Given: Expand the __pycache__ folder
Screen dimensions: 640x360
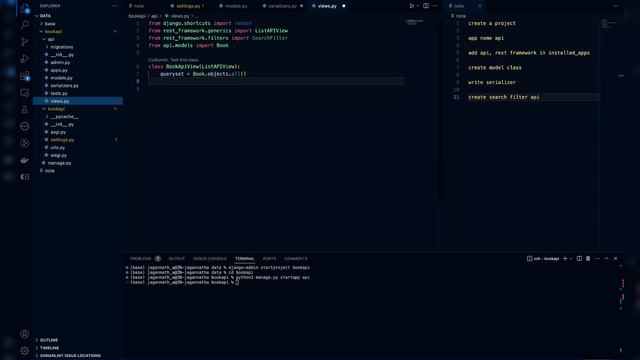Looking at the screenshot, I should coord(78,116).
